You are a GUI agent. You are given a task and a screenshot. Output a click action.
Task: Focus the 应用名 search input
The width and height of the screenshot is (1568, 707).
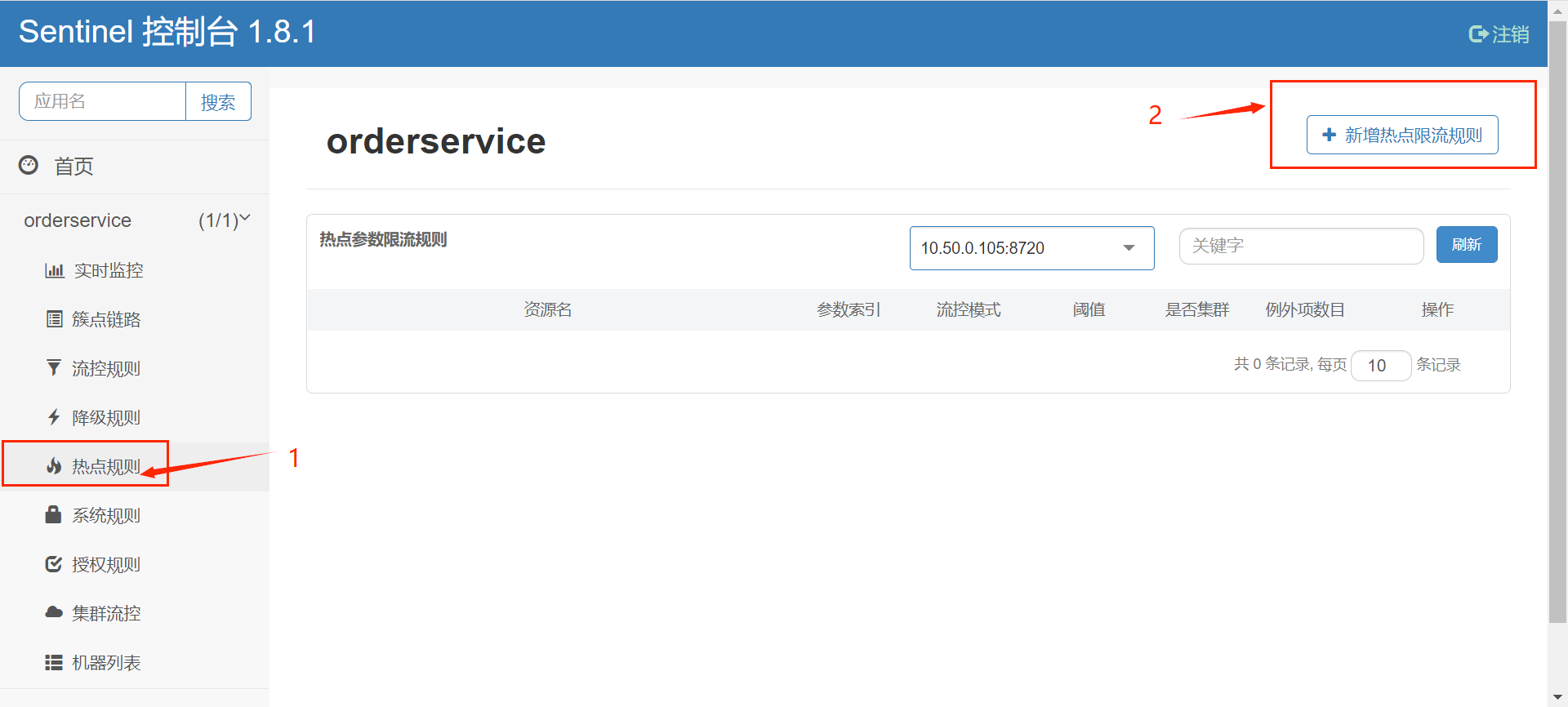(103, 101)
